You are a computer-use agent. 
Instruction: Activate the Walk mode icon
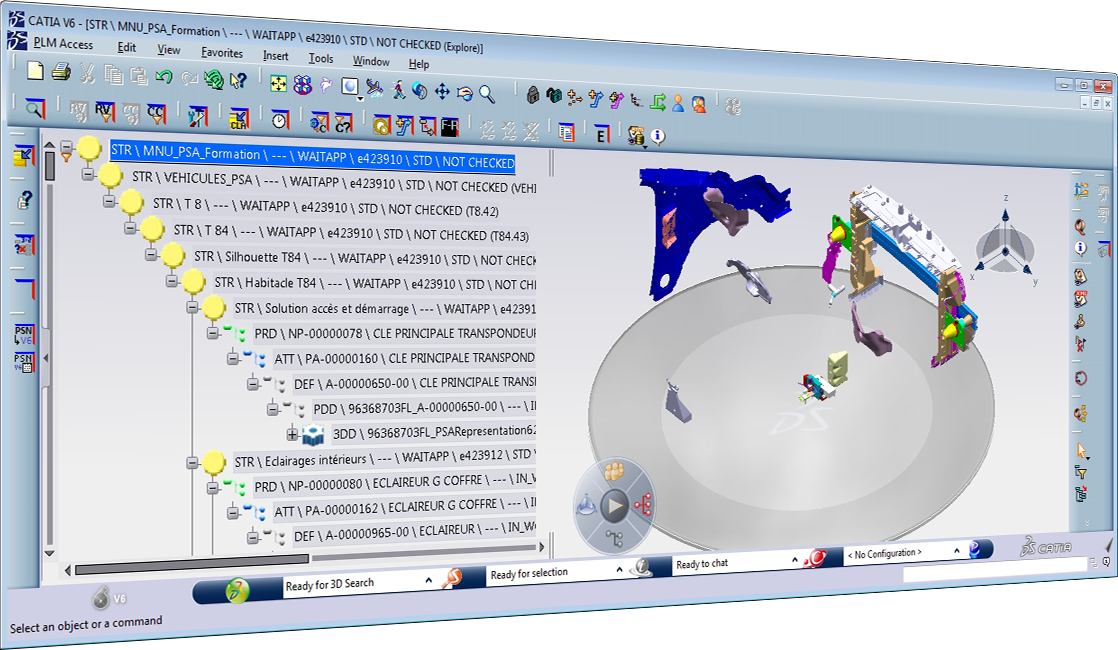click(x=398, y=90)
